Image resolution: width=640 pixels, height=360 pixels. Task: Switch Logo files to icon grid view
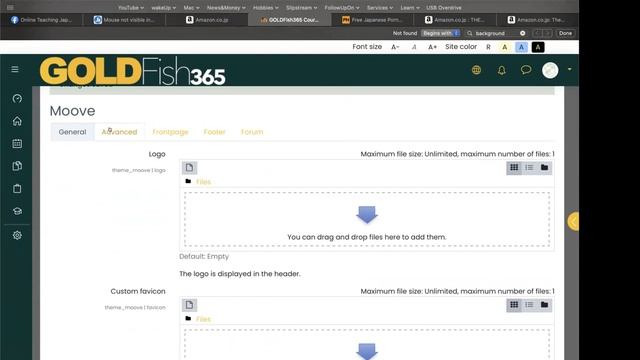tap(514, 167)
